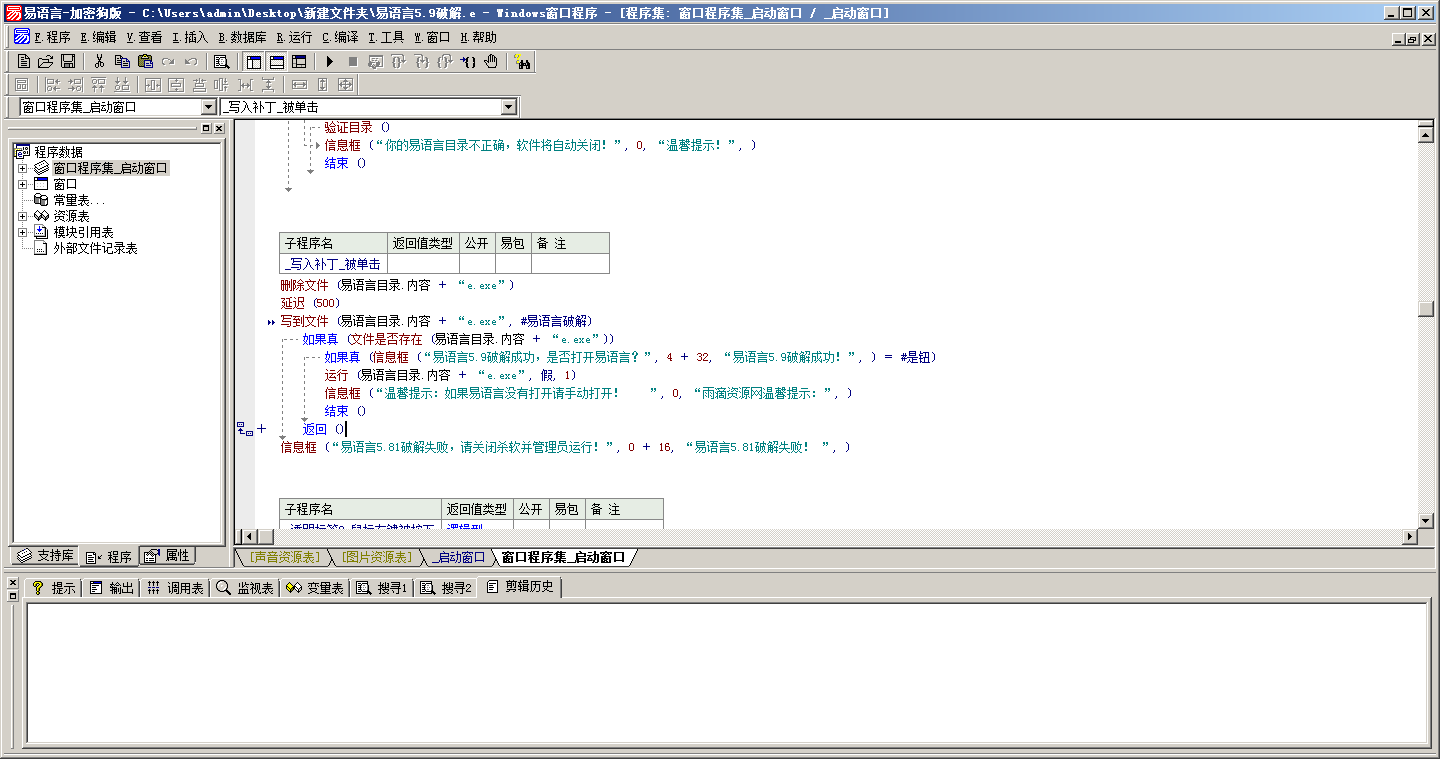Click the Find magnifier toolbar icon

(x=222, y=62)
